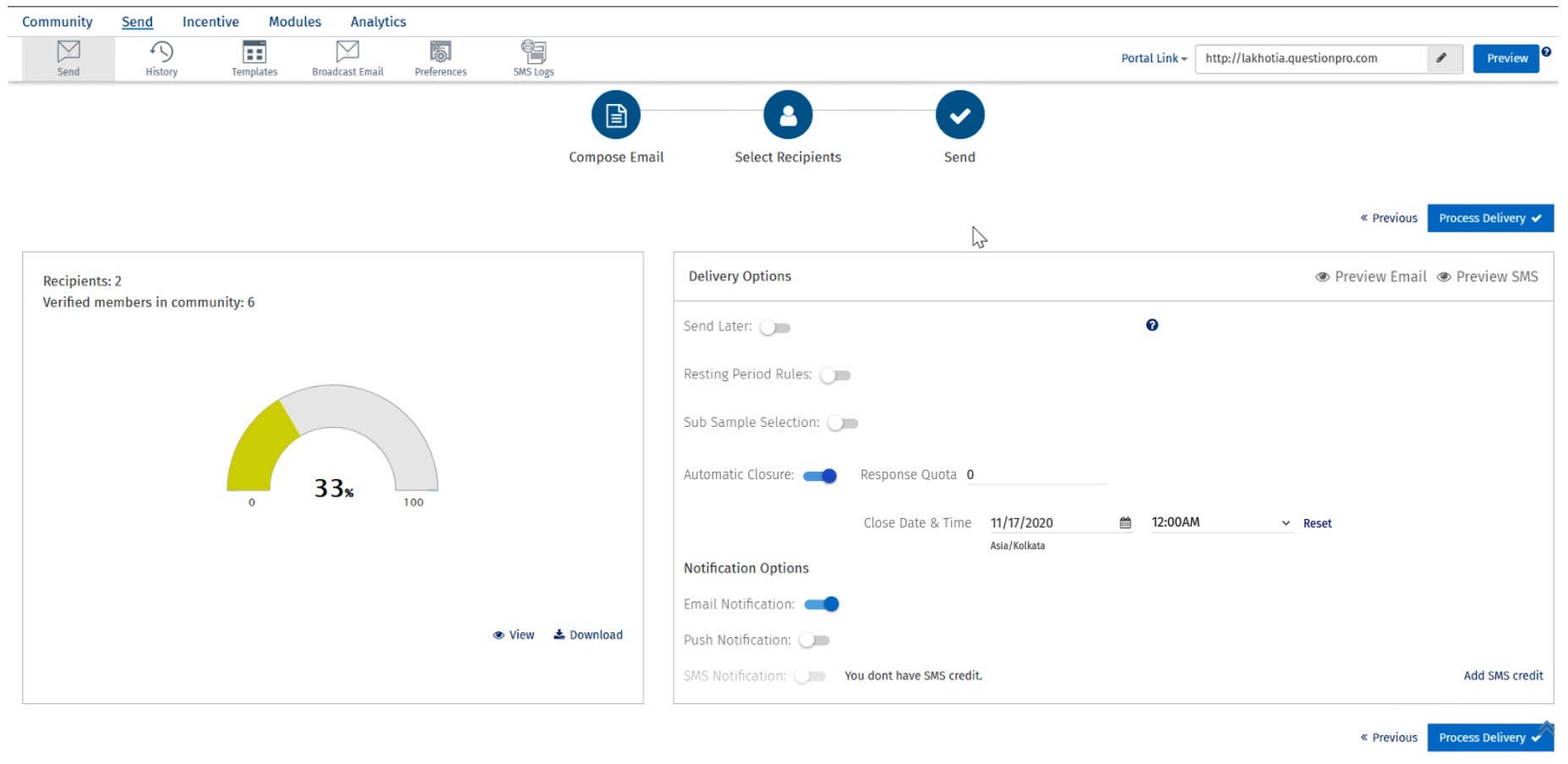Open the close date calendar picker
Screen dimensions: 1568x764
click(x=1125, y=522)
